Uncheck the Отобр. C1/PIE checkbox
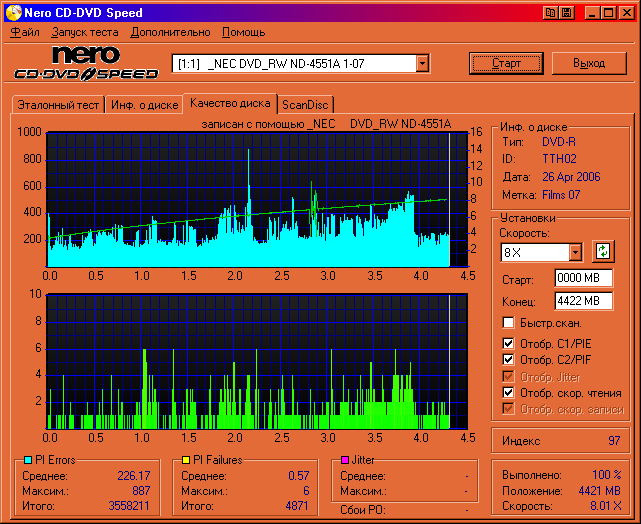 coord(508,343)
